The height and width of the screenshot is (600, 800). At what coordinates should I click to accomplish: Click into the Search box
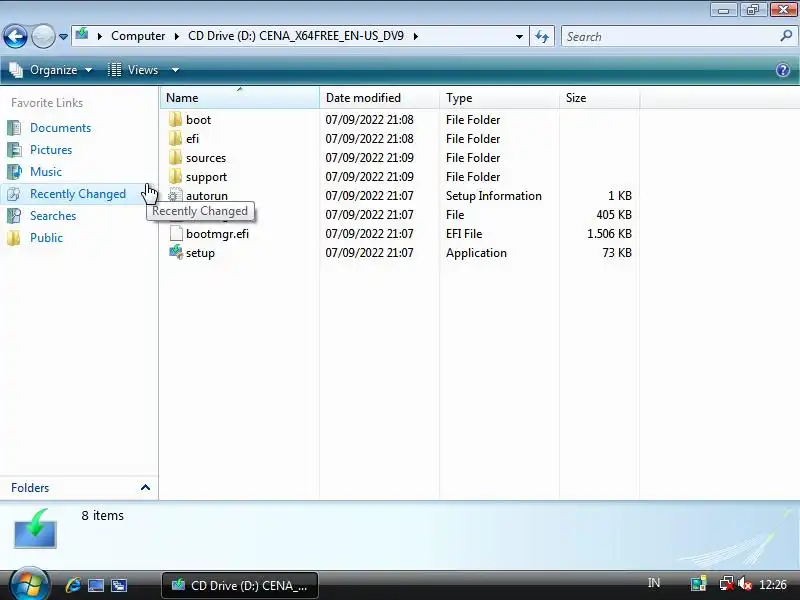[x=669, y=37]
